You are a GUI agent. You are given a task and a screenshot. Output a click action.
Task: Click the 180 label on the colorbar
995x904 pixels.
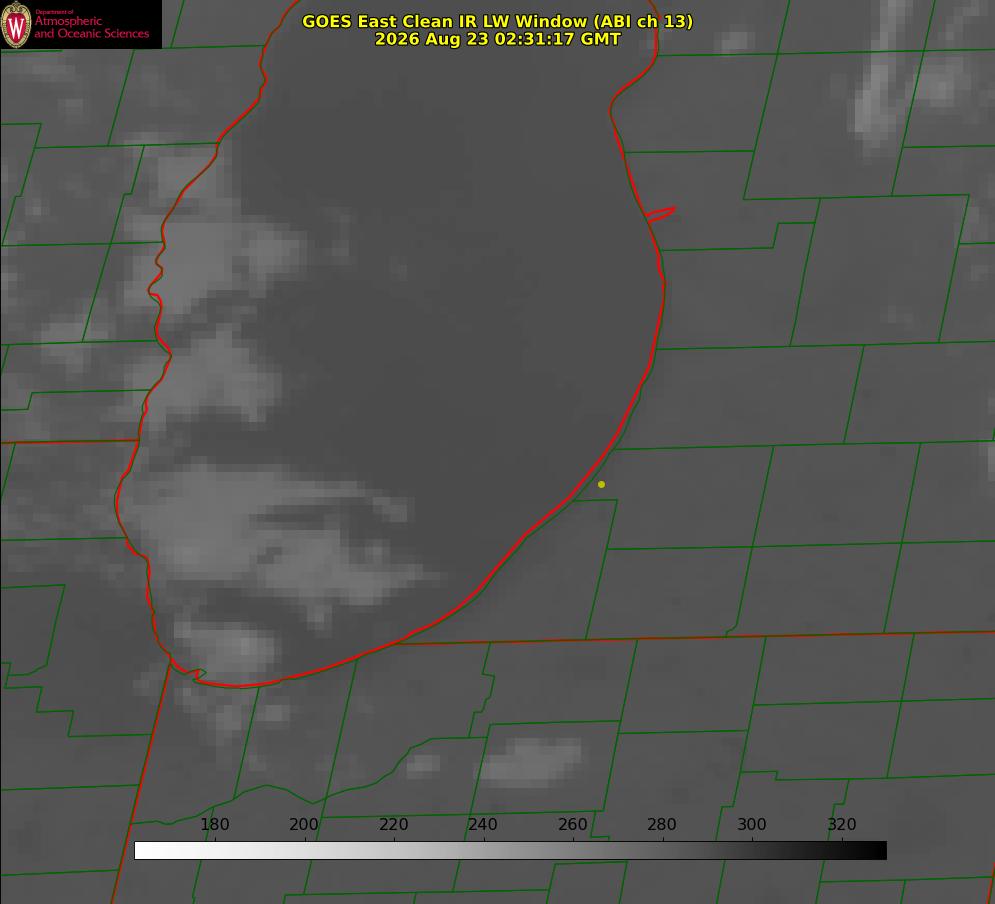tap(214, 824)
